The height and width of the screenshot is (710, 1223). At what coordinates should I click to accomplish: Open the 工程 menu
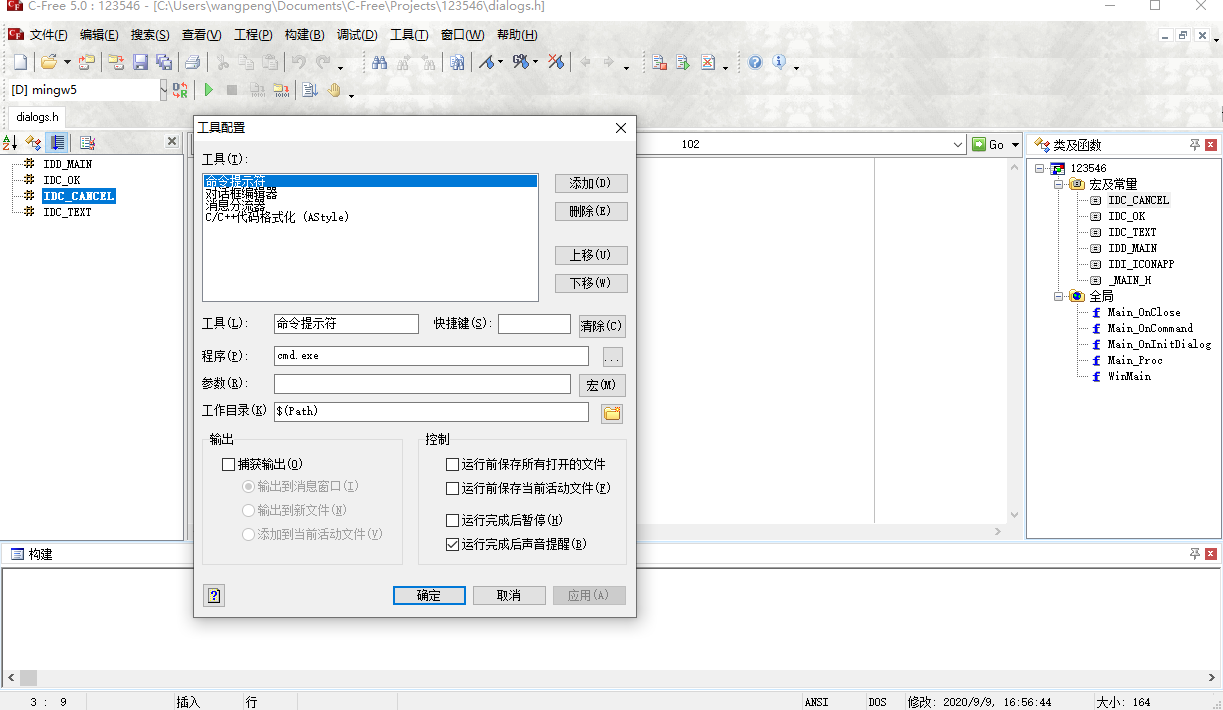(x=252, y=34)
